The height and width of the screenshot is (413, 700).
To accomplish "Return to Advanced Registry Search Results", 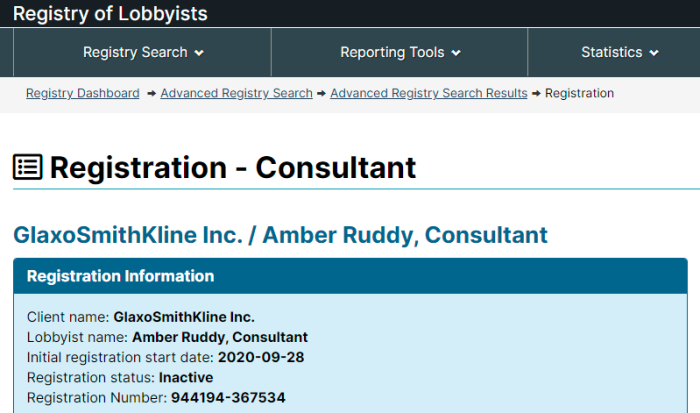I will (429, 93).
